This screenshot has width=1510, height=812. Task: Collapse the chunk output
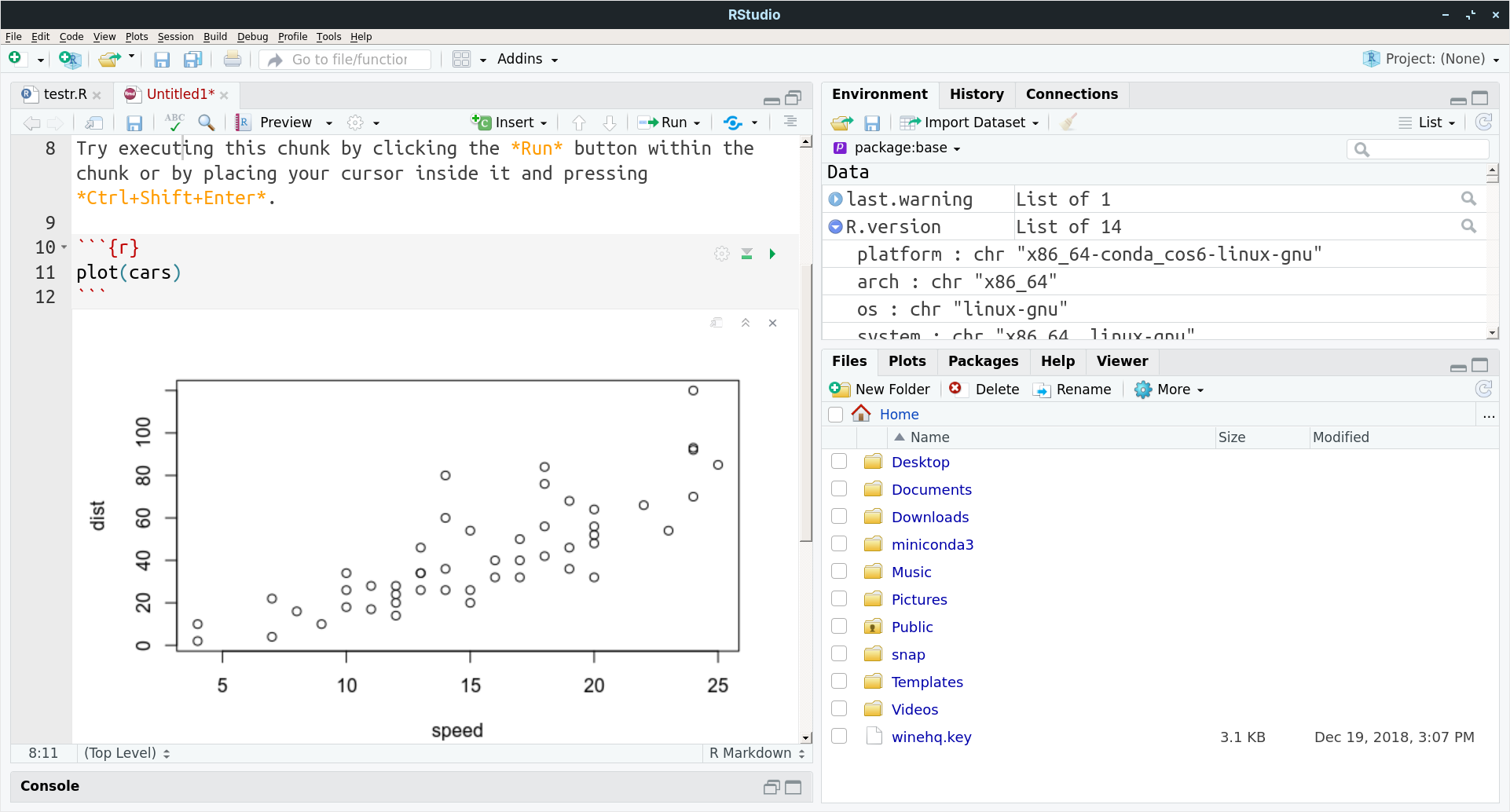coord(746,323)
